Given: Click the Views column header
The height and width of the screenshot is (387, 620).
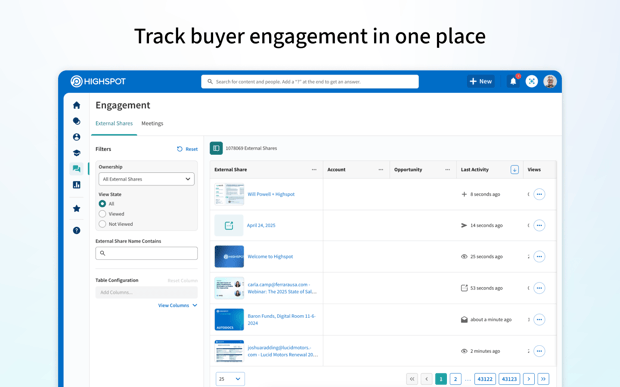Looking at the screenshot, I should click(534, 170).
